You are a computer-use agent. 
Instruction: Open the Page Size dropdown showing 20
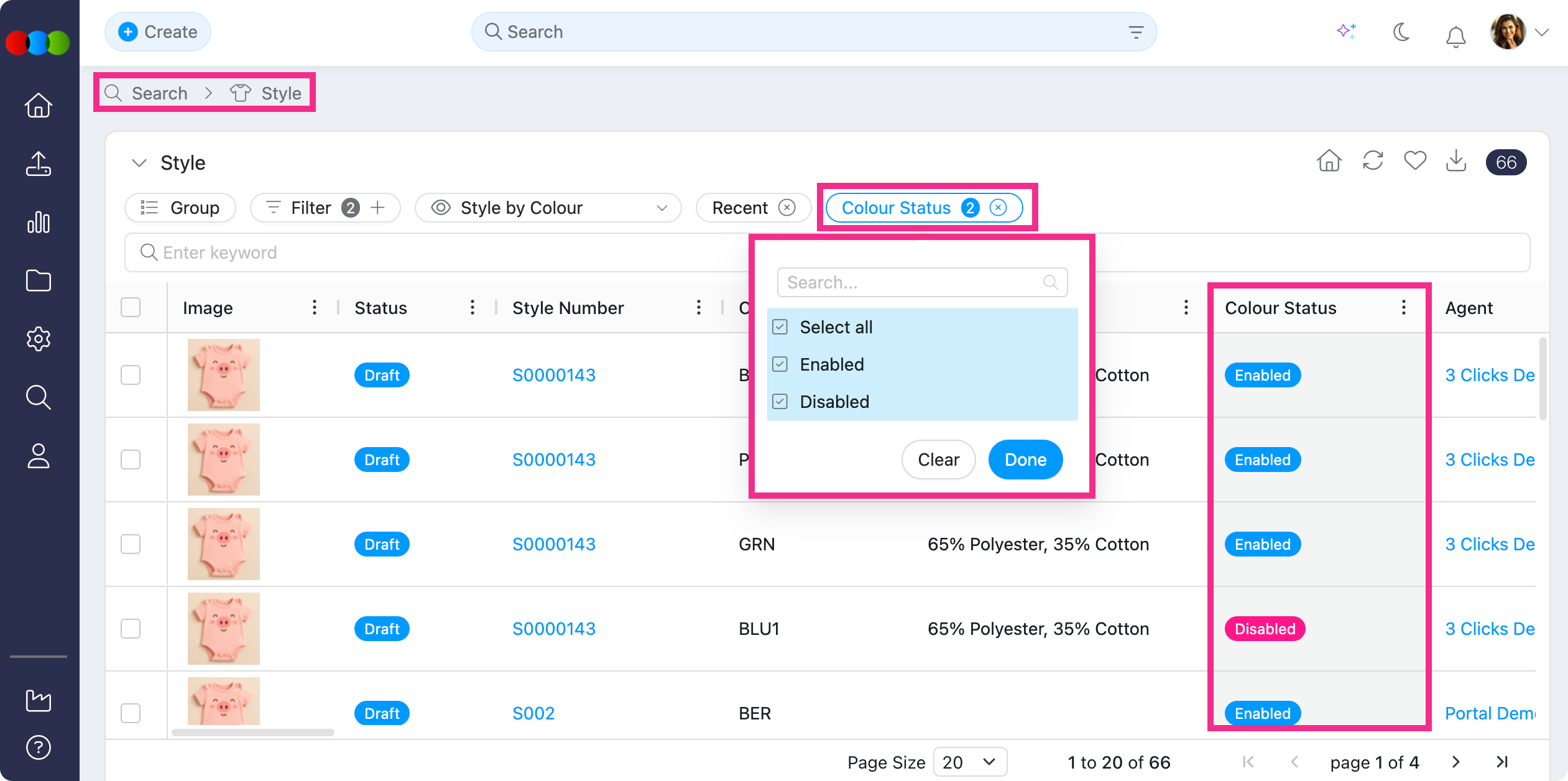click(969, 762)
